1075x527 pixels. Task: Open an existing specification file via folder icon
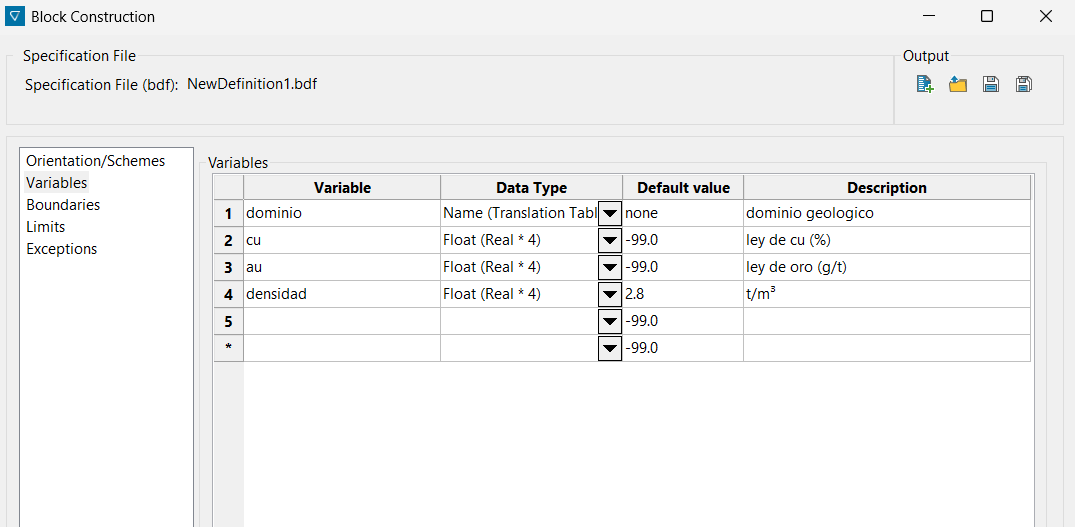pyautogui.click(x=958, y=84)
